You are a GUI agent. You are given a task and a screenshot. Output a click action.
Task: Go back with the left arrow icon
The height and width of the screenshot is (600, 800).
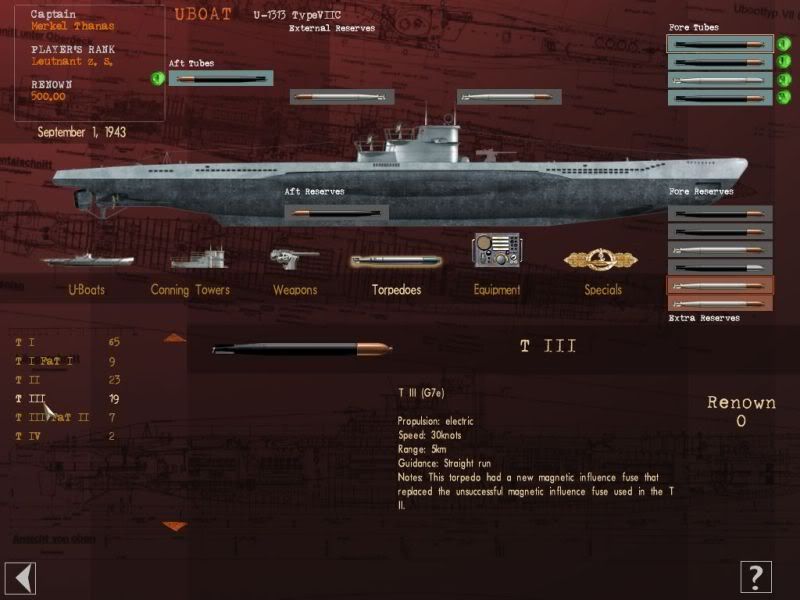tap(20, 578)
